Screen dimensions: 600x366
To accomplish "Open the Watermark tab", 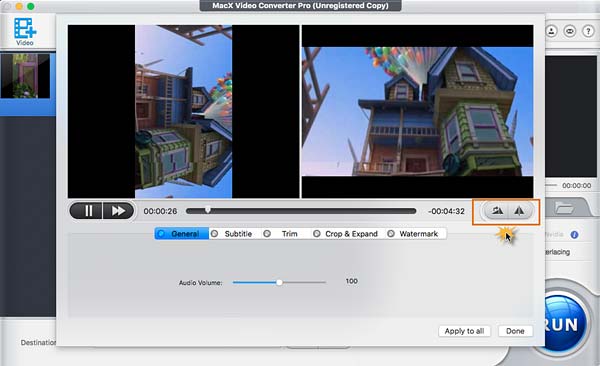I will click(x=413, y=234).
